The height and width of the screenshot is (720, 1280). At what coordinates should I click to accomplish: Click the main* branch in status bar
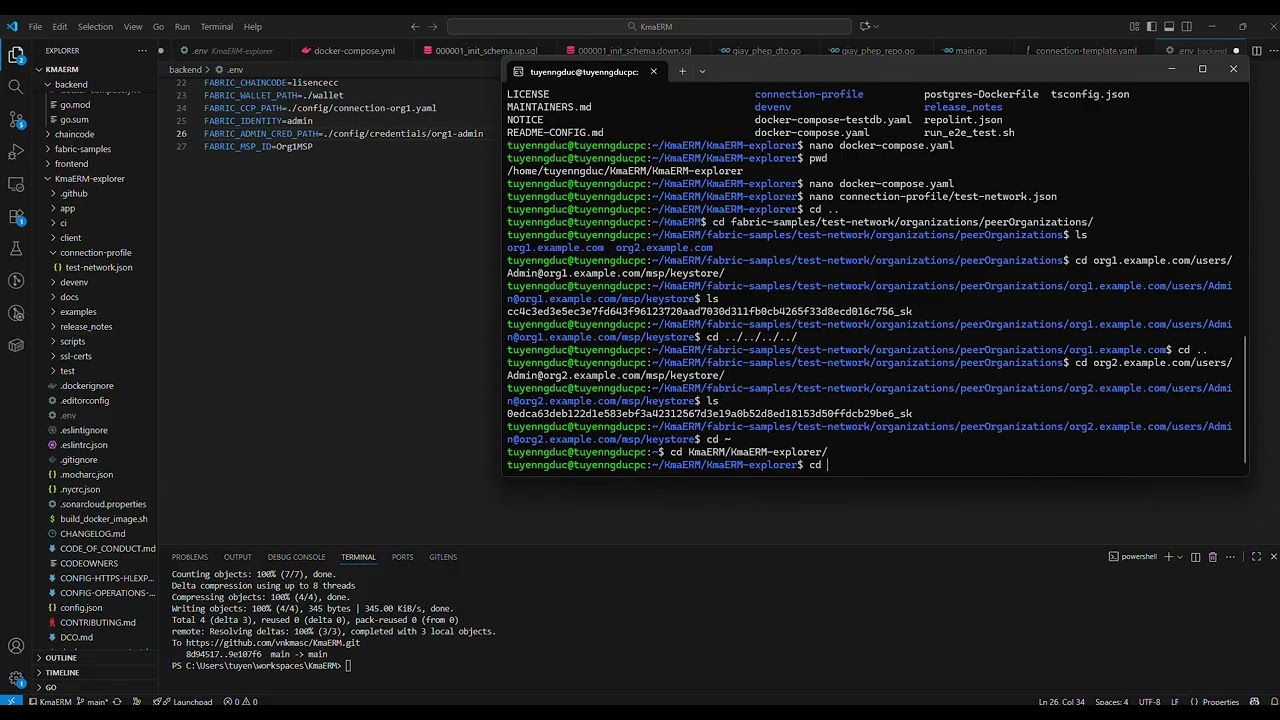tap(91, 702)
